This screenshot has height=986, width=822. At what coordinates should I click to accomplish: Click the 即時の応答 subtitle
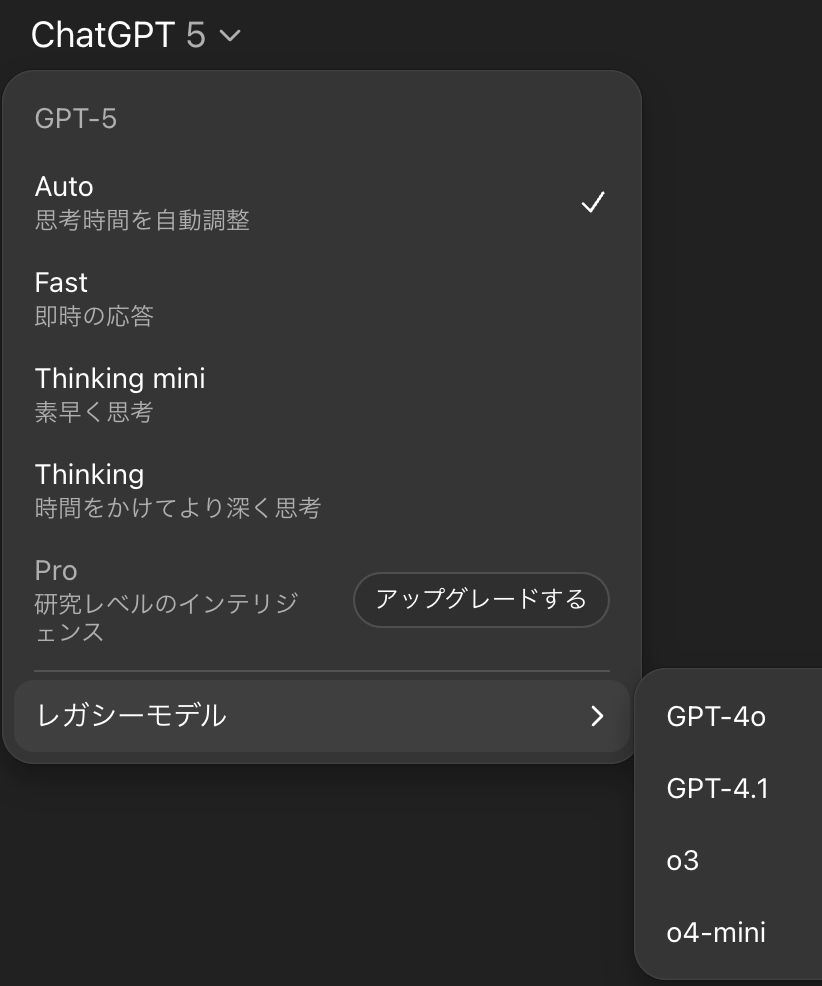click(94, 316)
